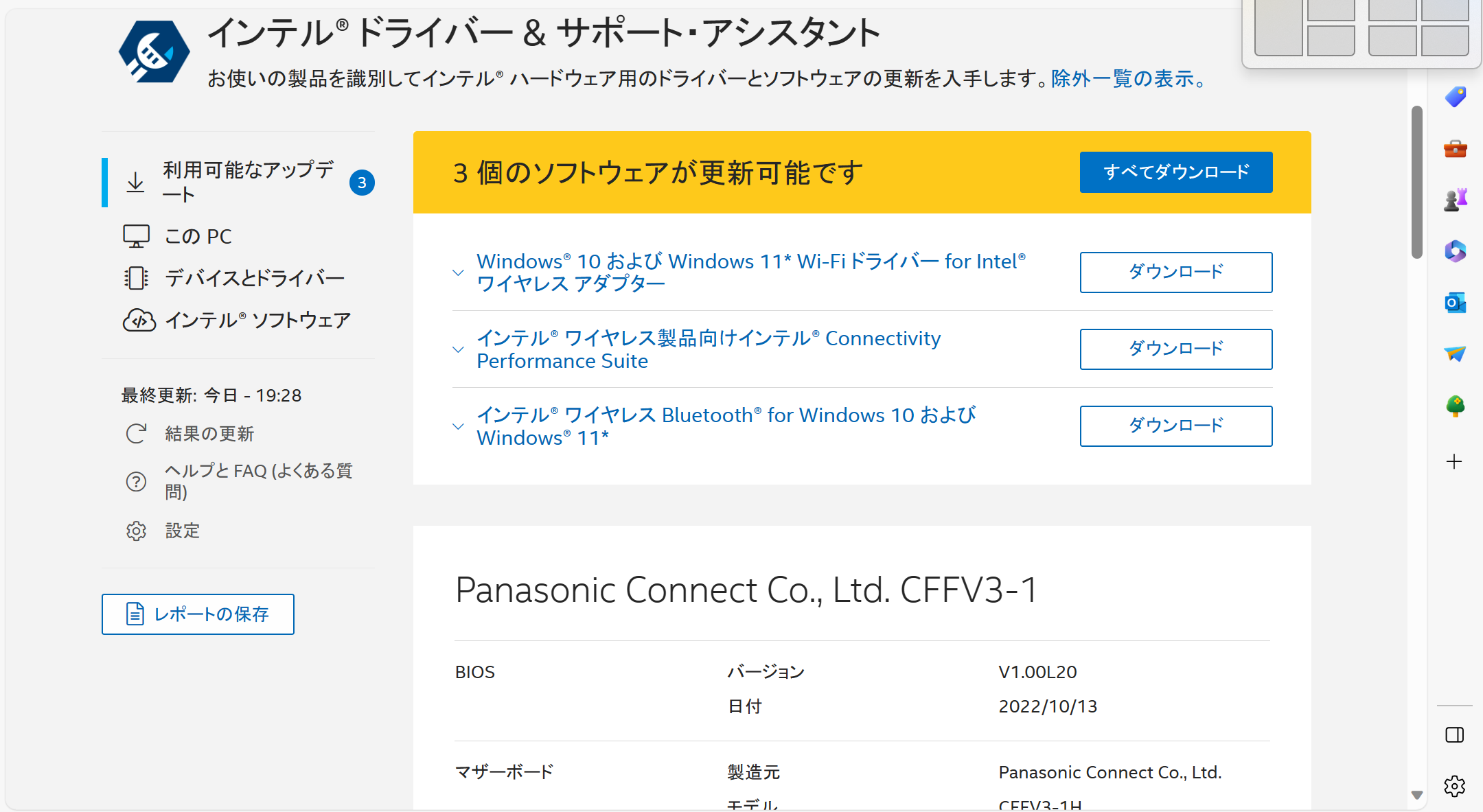
Task: Click the update count badge showing 3
Action: point(362,183)
